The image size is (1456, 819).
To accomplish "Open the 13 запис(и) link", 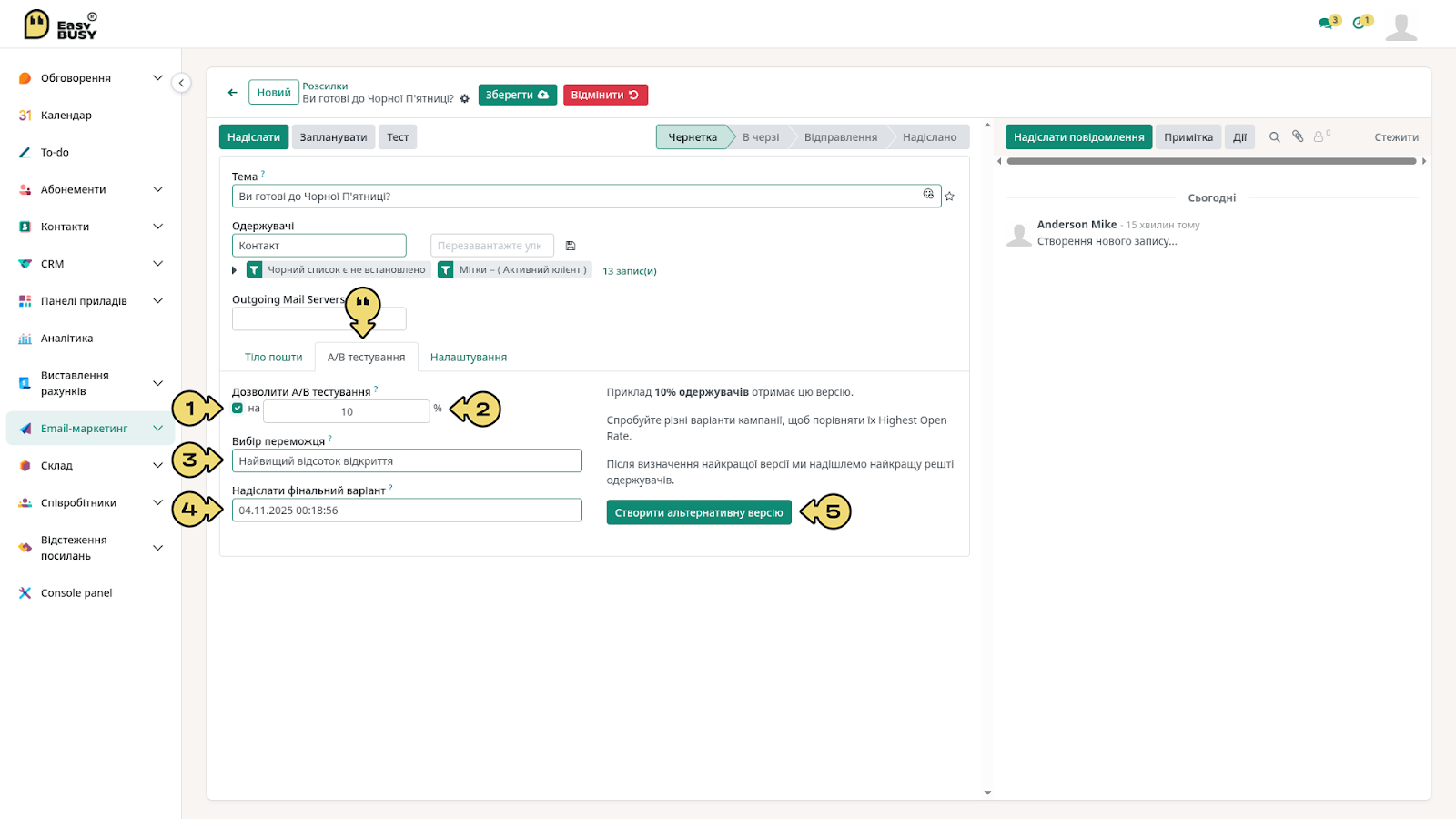I will click(x=630, y=271).
